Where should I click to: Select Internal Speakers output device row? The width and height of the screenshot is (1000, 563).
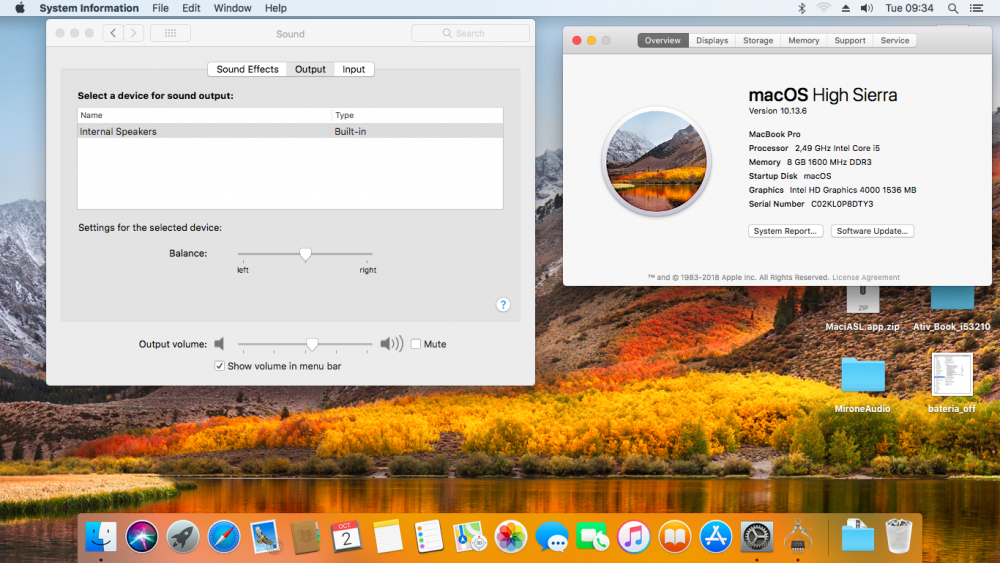point(290,131)
